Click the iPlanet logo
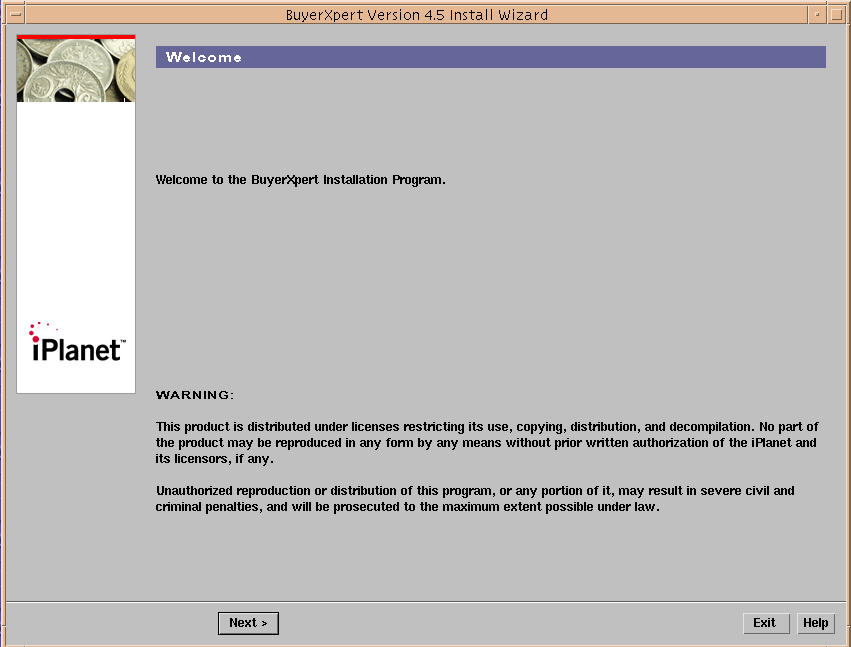The height and width of the screenshot is (647, 851). [x=77, y=343]
